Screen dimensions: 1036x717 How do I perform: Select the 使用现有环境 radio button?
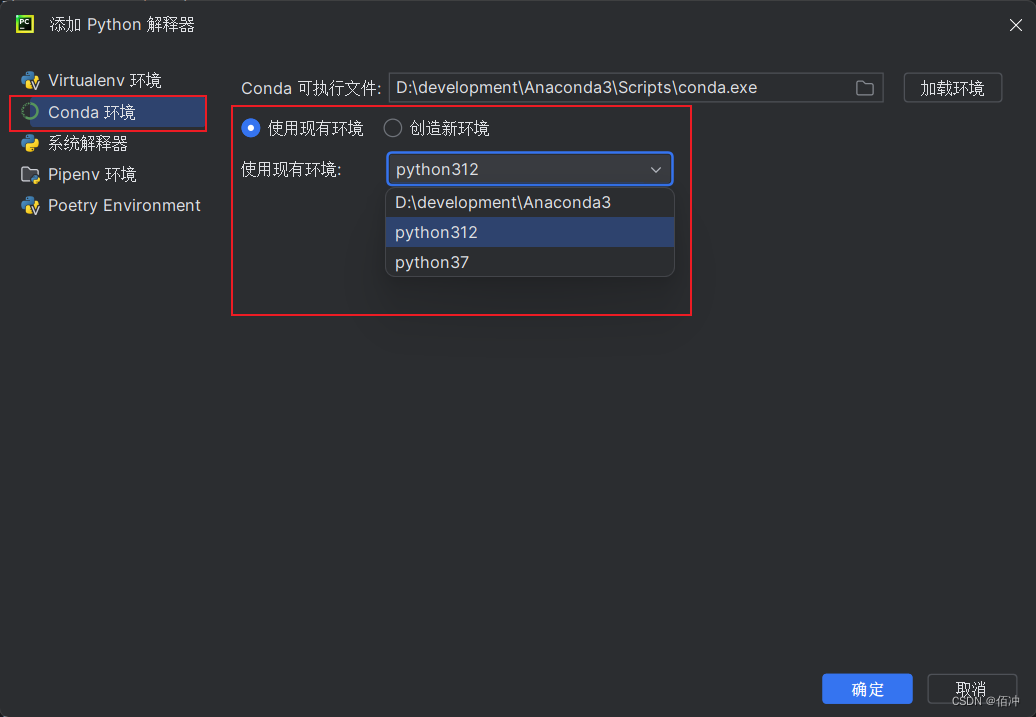click(x=250, y=128)
